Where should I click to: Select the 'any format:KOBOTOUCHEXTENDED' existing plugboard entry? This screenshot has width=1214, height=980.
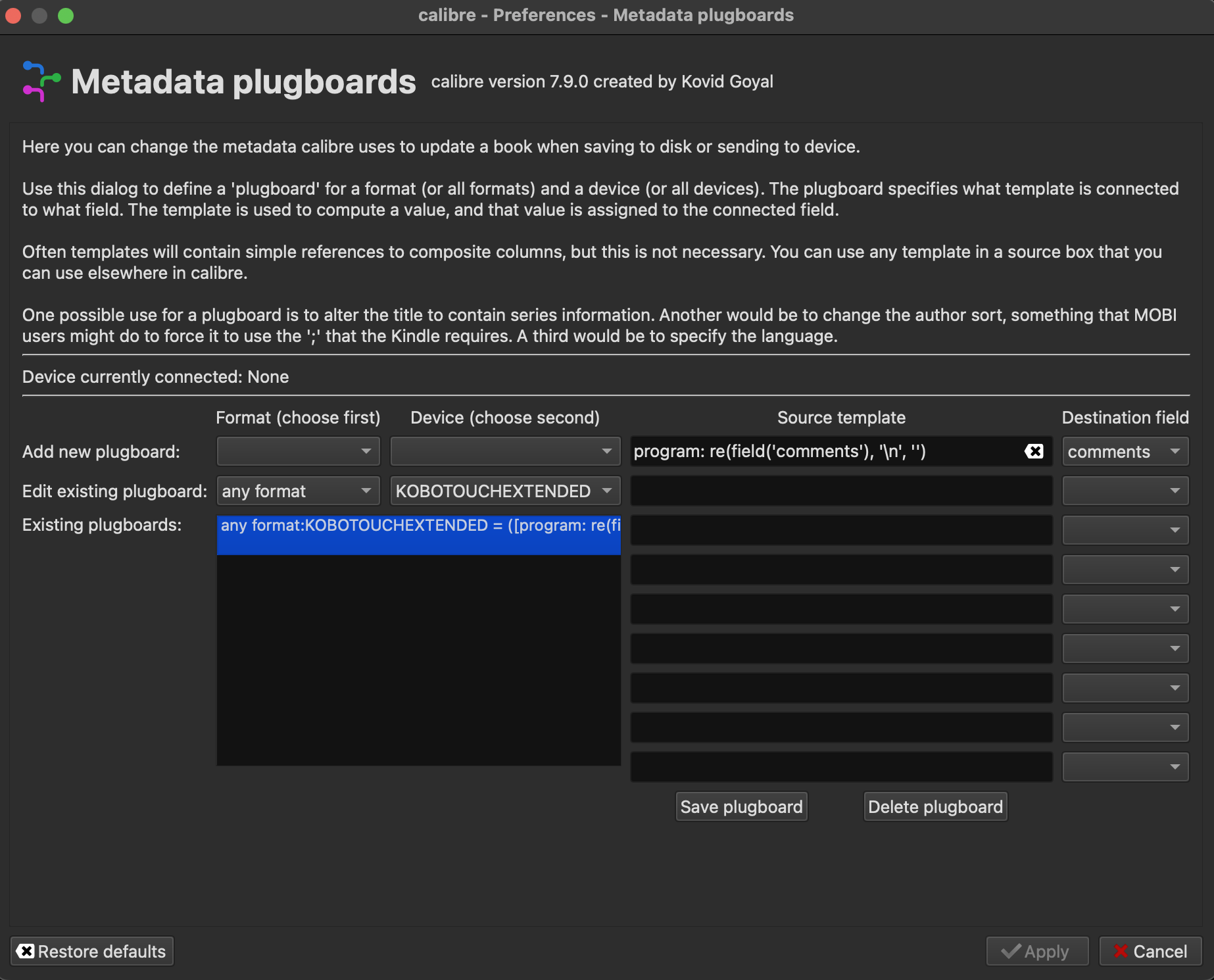pos(419,535)
